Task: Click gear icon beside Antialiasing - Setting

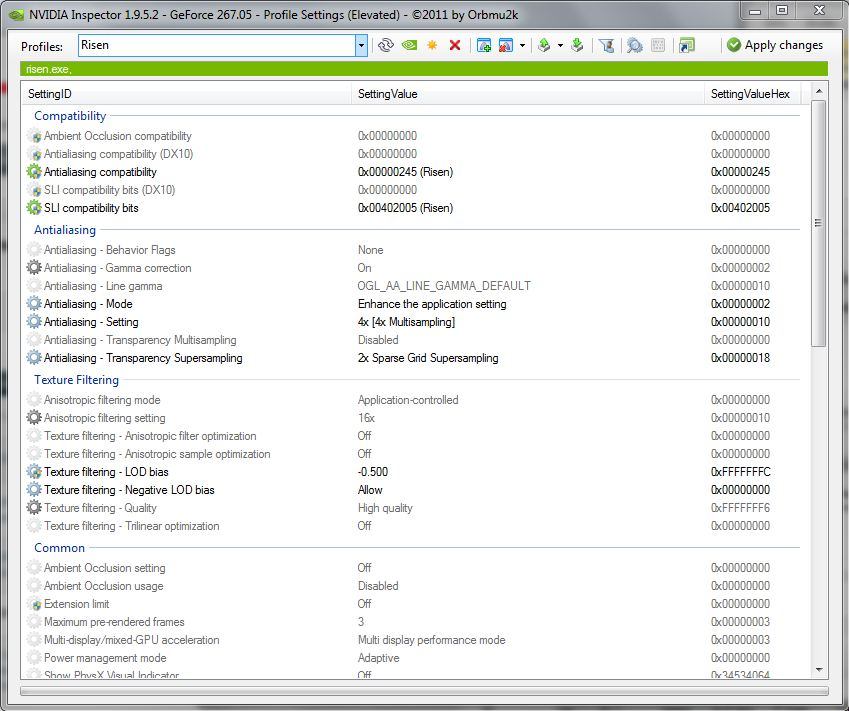Action: tap(34, 322)
